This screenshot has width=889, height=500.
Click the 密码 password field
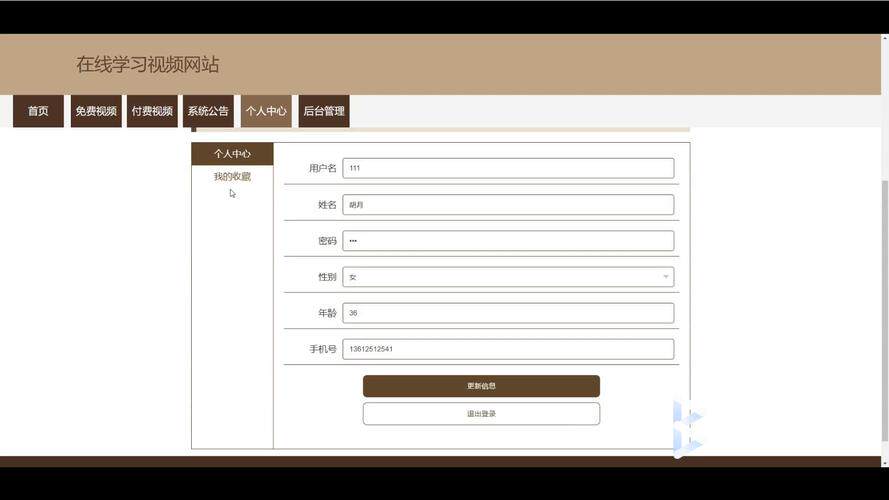point(508,240)
